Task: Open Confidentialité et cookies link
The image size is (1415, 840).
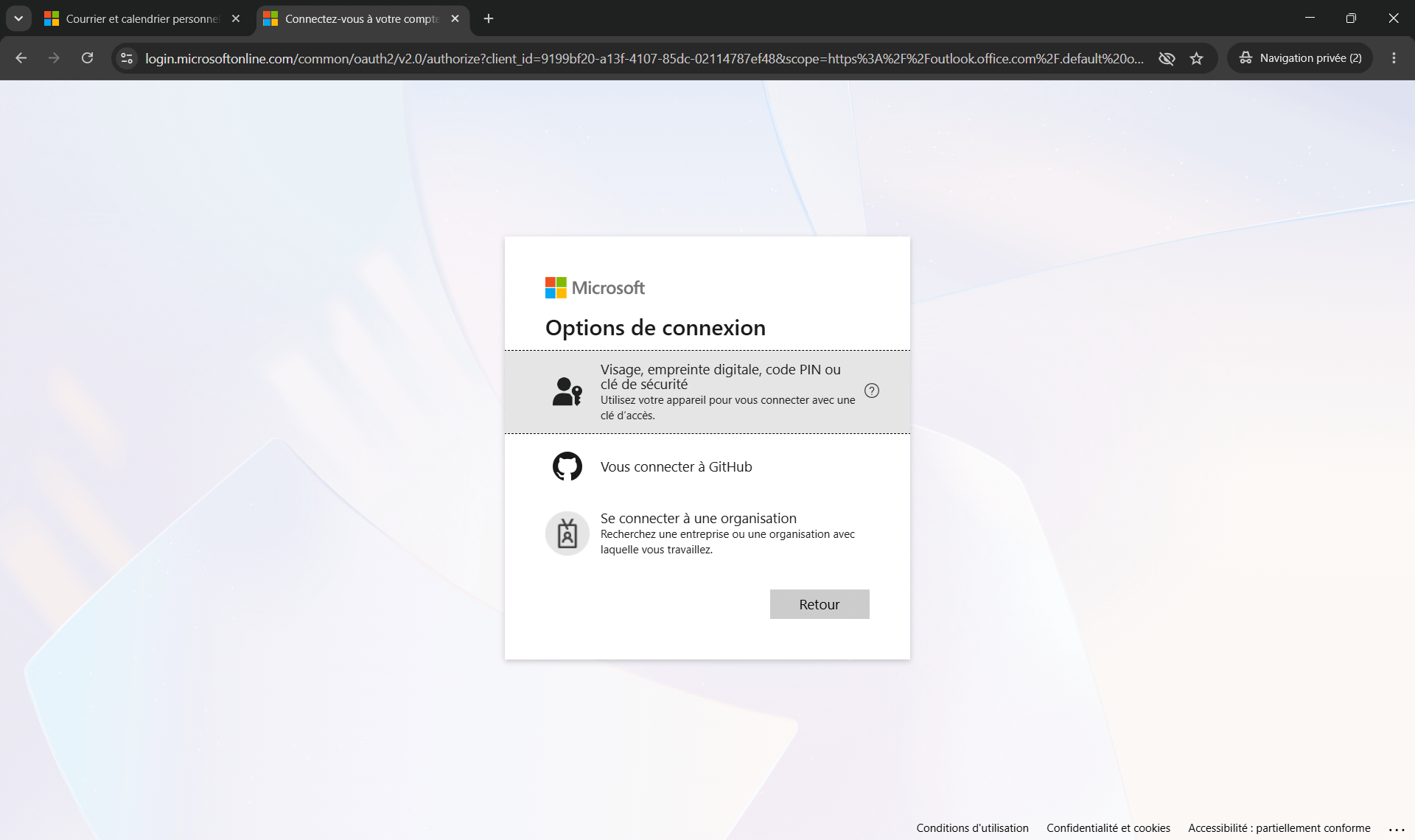Action: point(1108,828)
